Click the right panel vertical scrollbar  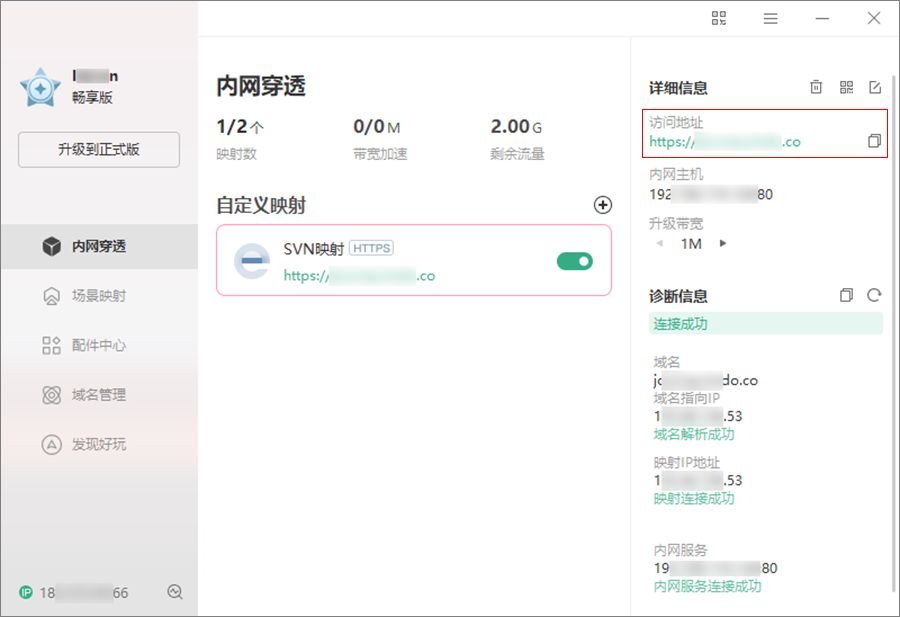pyautogui.click(x=893, y=333)
